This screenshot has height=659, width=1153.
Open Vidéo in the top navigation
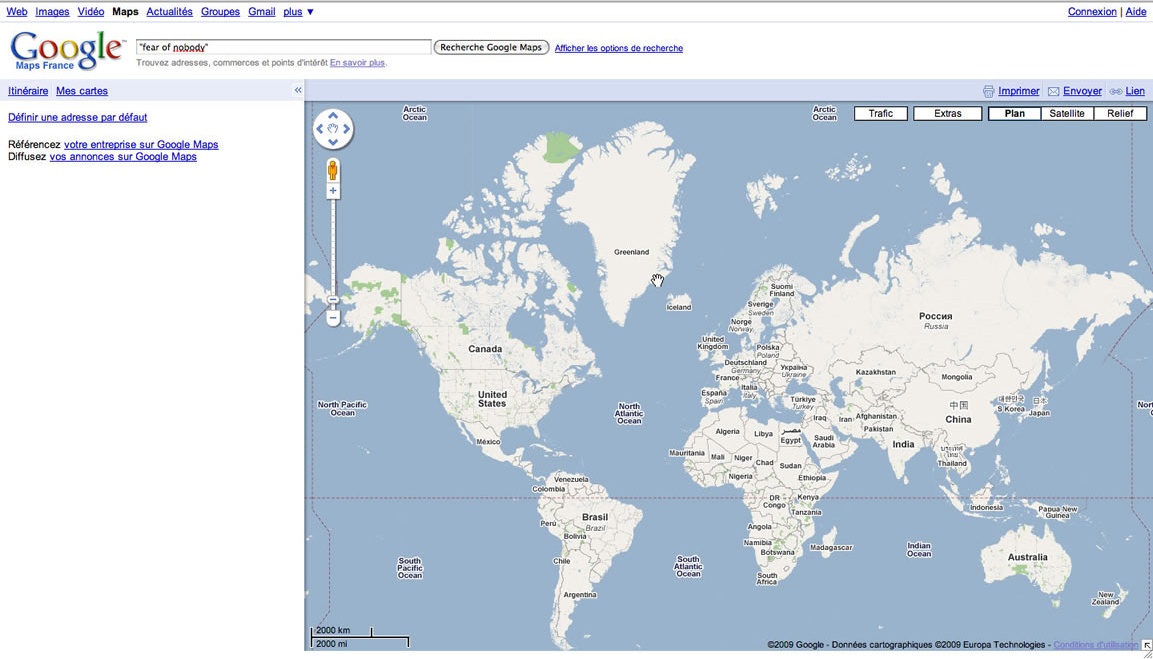coord(90,12)
